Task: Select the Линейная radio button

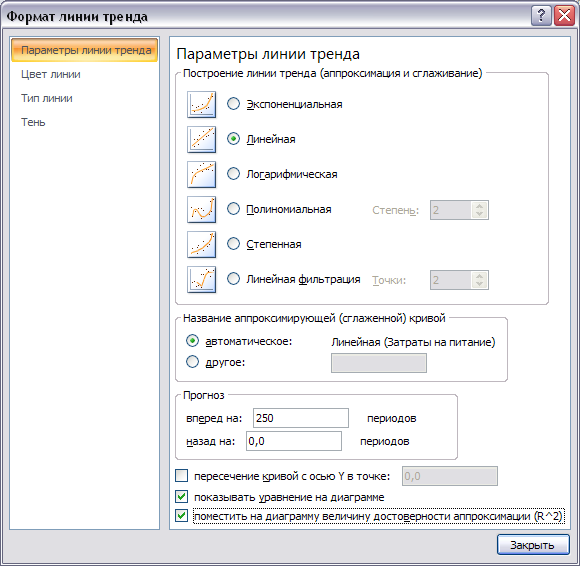Action: tap(233, 139)
